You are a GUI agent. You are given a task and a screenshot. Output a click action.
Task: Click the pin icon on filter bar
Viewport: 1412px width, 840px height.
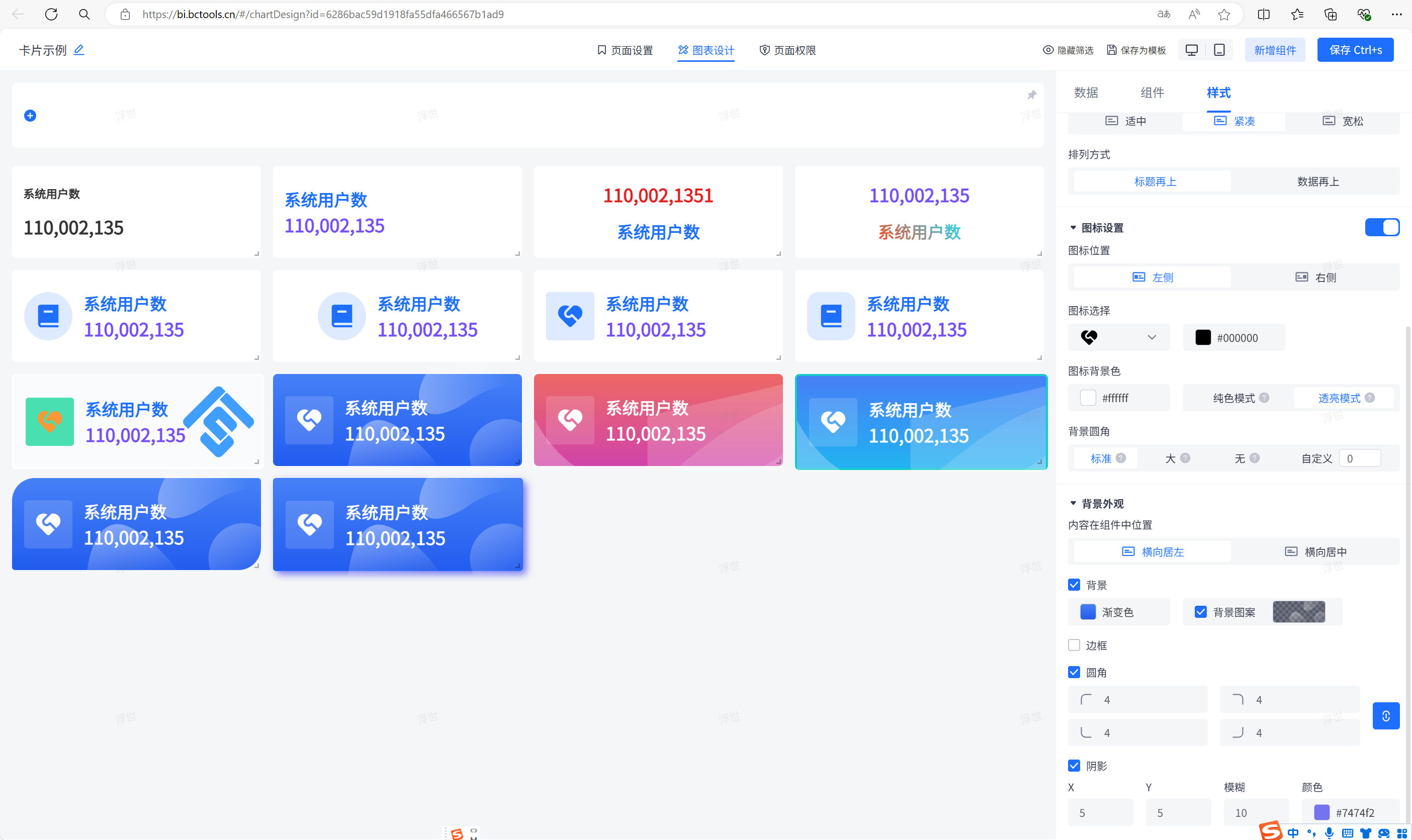click(1031, 95)
